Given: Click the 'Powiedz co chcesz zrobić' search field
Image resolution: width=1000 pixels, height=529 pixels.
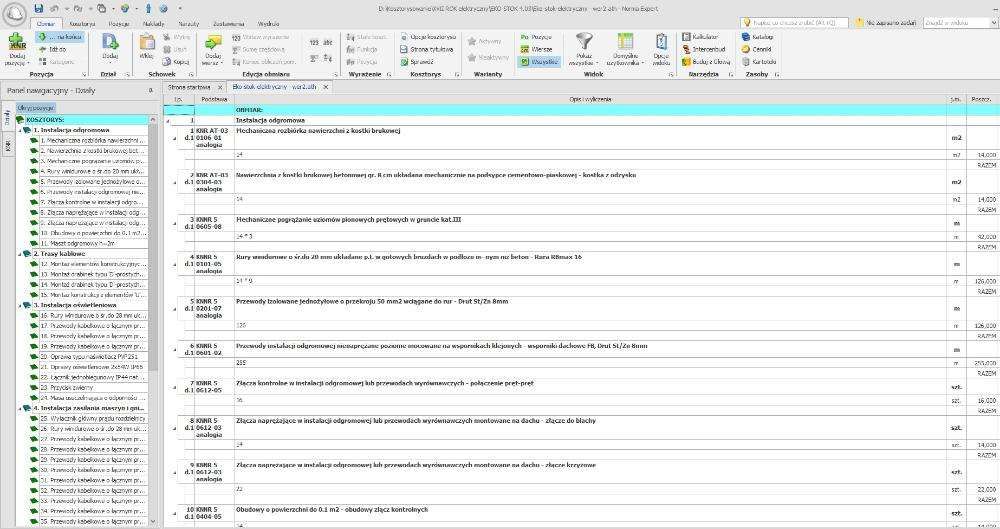Looking at the screenshot, I should [795, 22].
